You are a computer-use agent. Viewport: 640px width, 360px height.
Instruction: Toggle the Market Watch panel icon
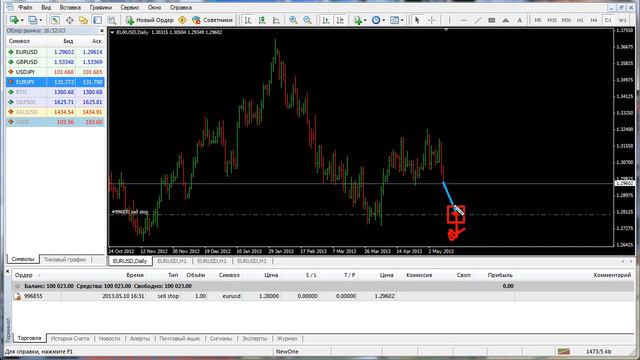click(x=55, y=20)
